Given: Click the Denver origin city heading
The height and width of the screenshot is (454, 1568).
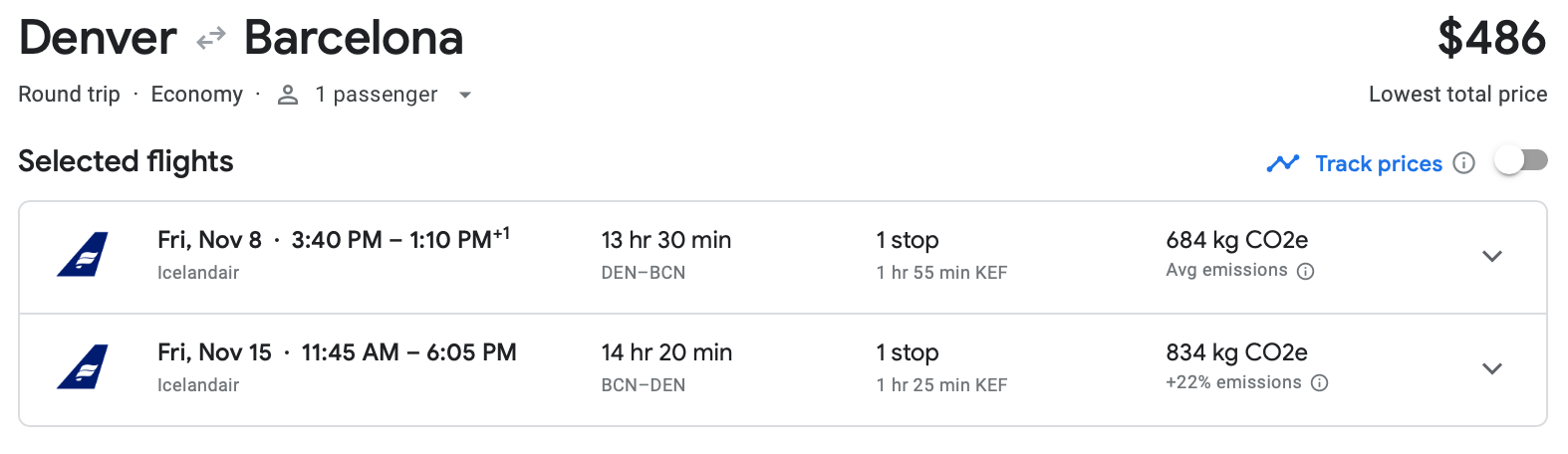Looking at the screenshot, I should click(x=98, y=38).
